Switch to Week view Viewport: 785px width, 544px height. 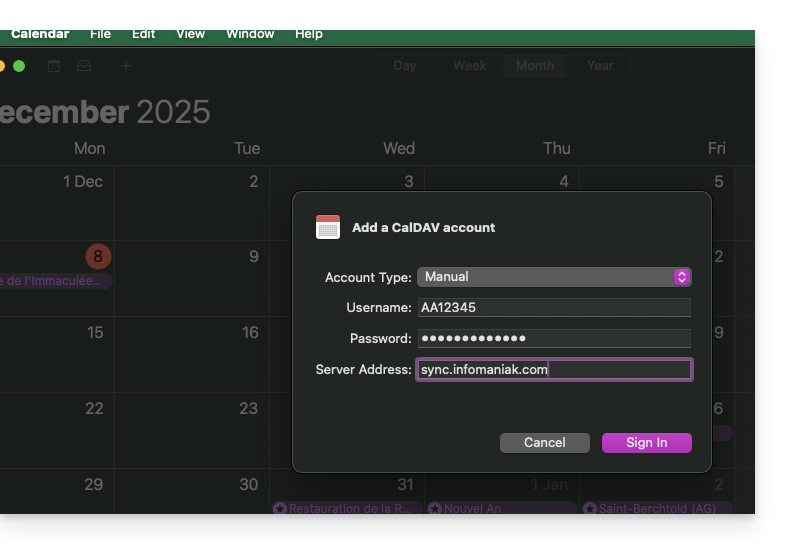pos(470,66)
